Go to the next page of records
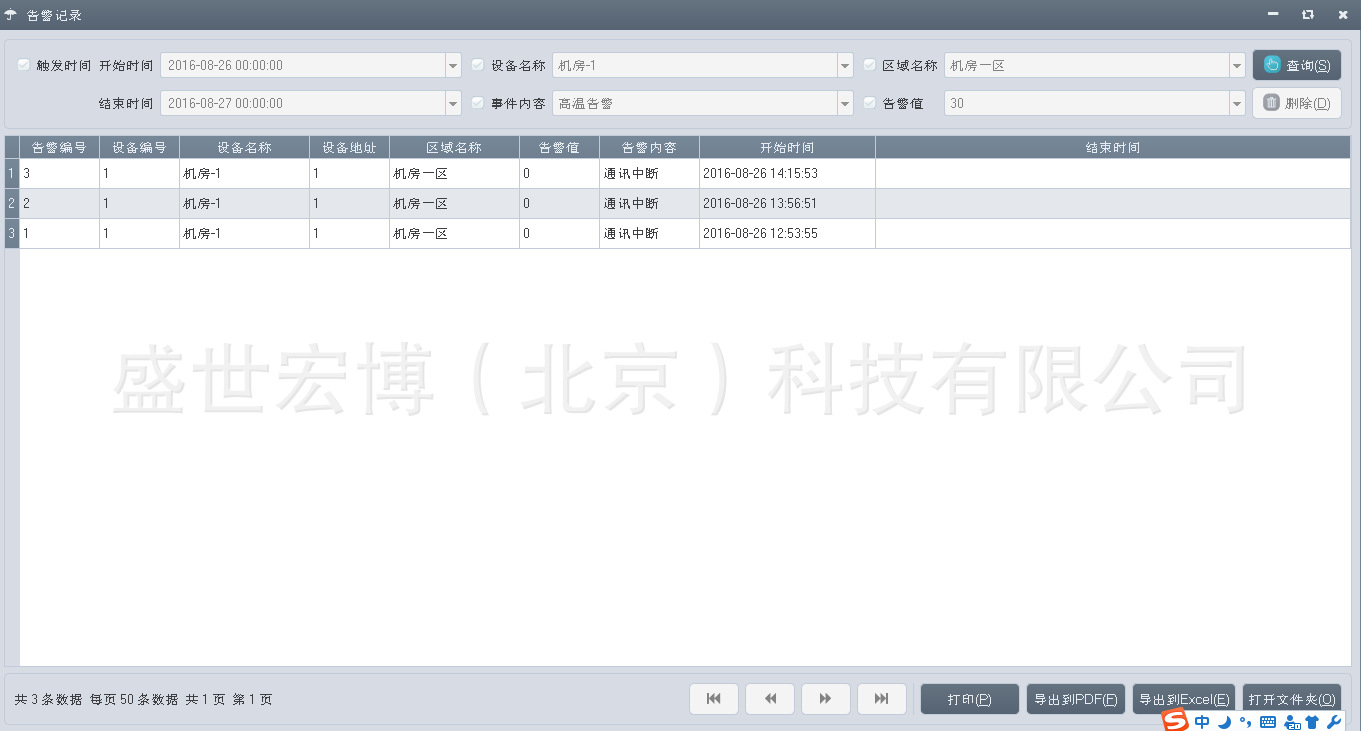 pos(826,699)
